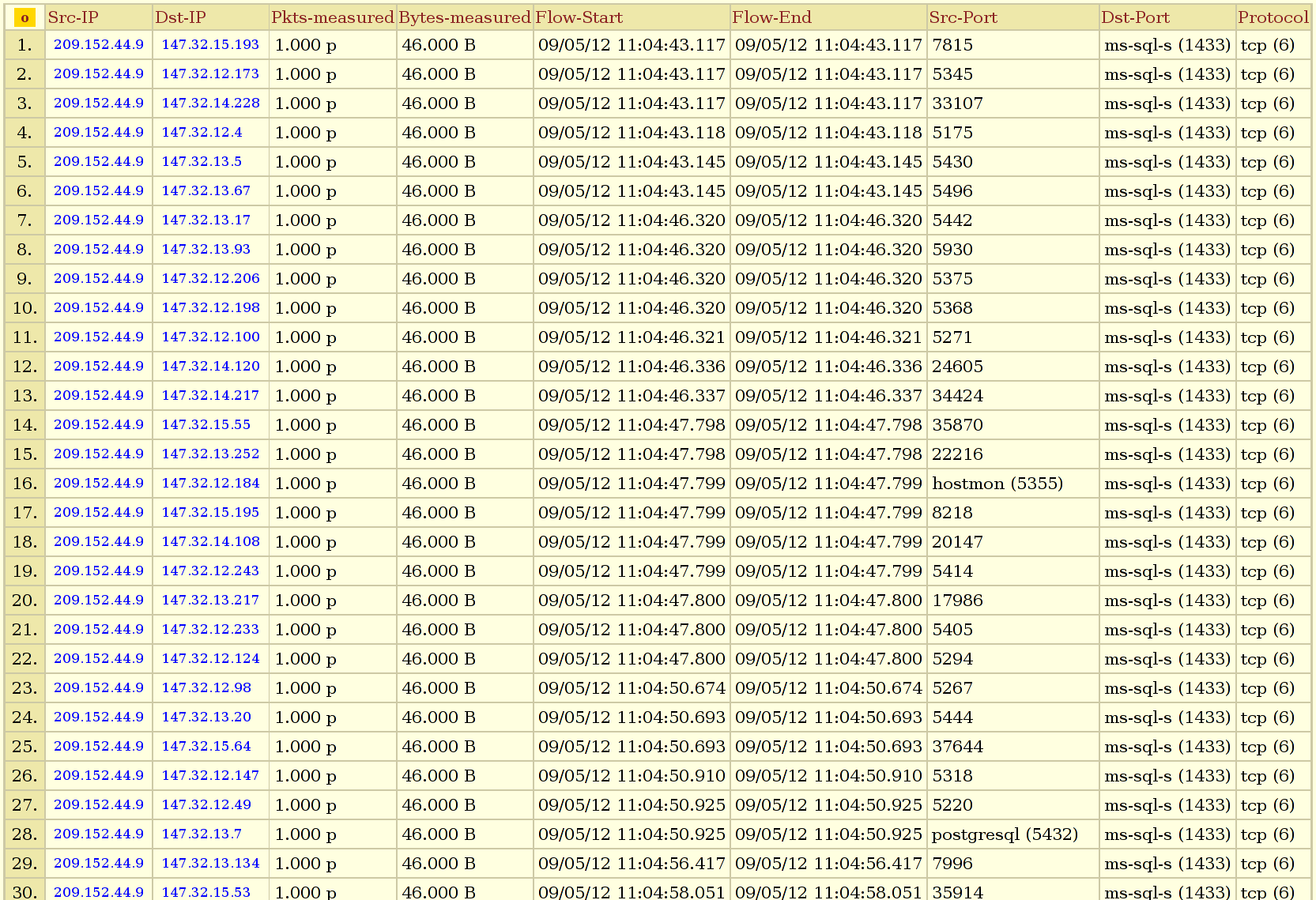Open destination IP 147.32.12.4
Image resolution: width=1316 pixels, height=900 pixels.
(202, 132)
